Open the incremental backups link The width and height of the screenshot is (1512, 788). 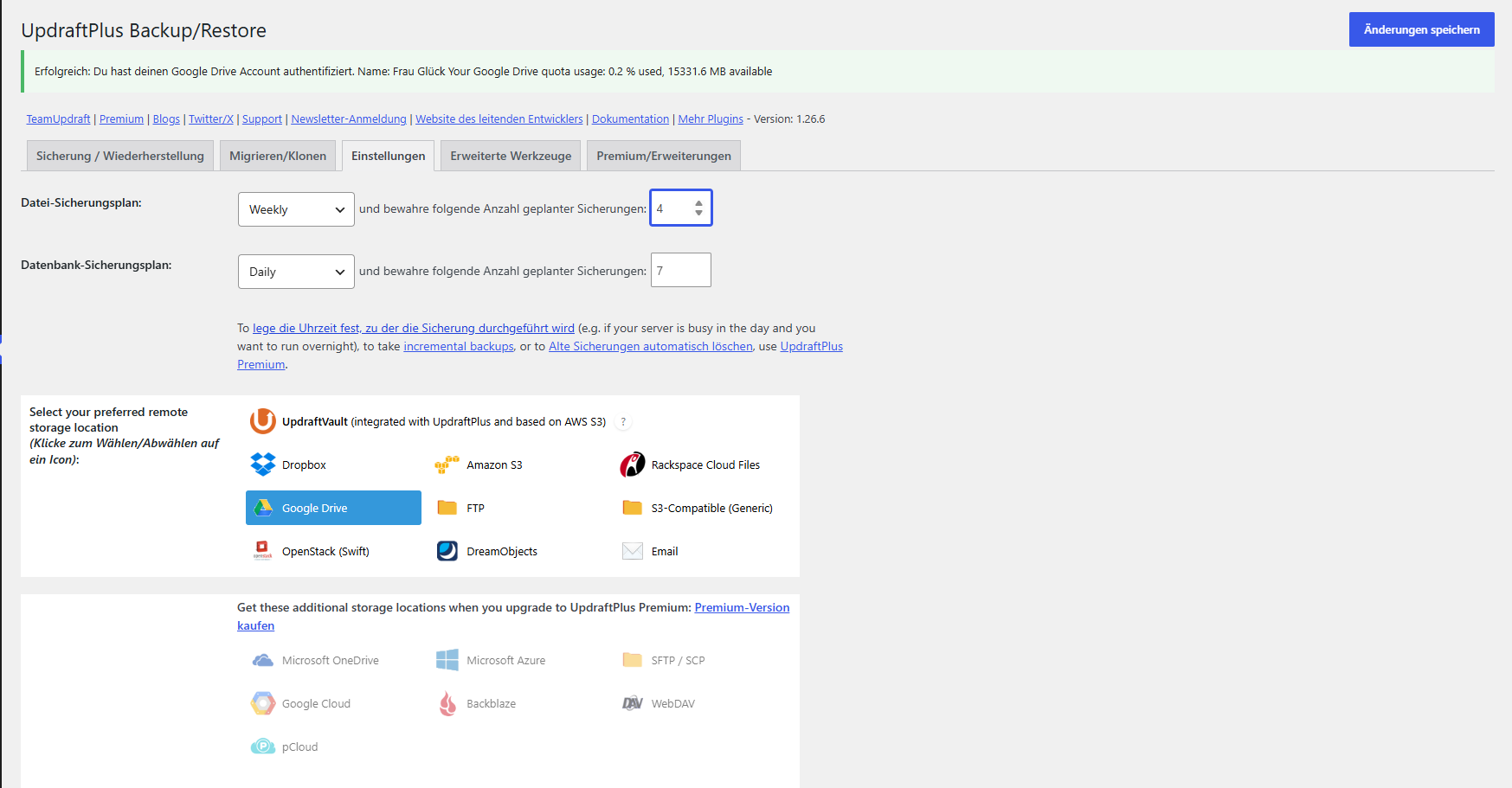tap(459, 347)
